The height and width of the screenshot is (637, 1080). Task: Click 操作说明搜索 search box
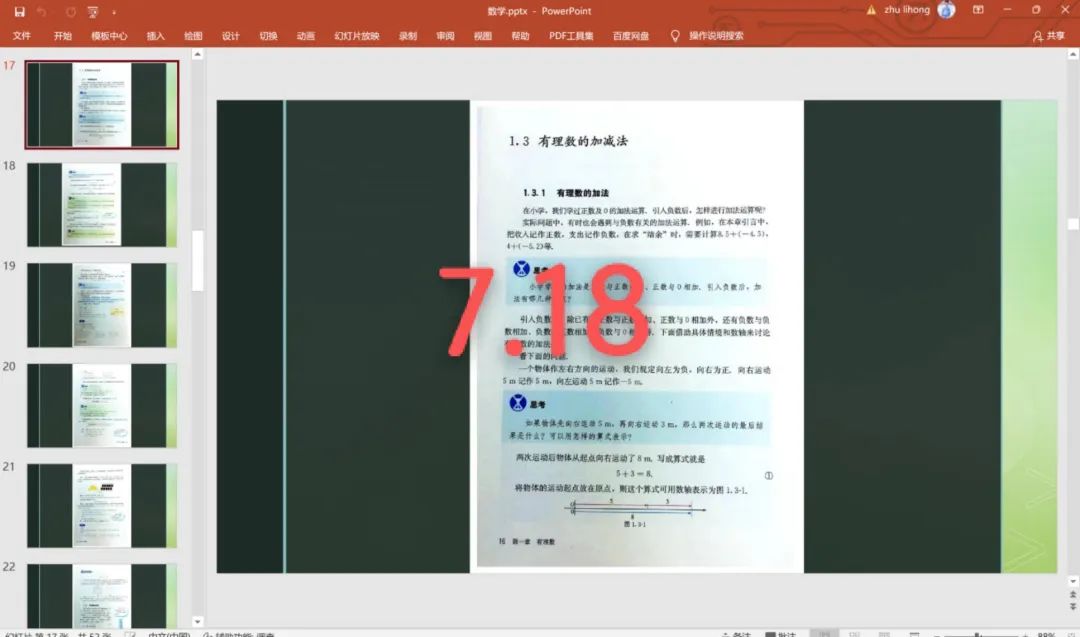716,36
